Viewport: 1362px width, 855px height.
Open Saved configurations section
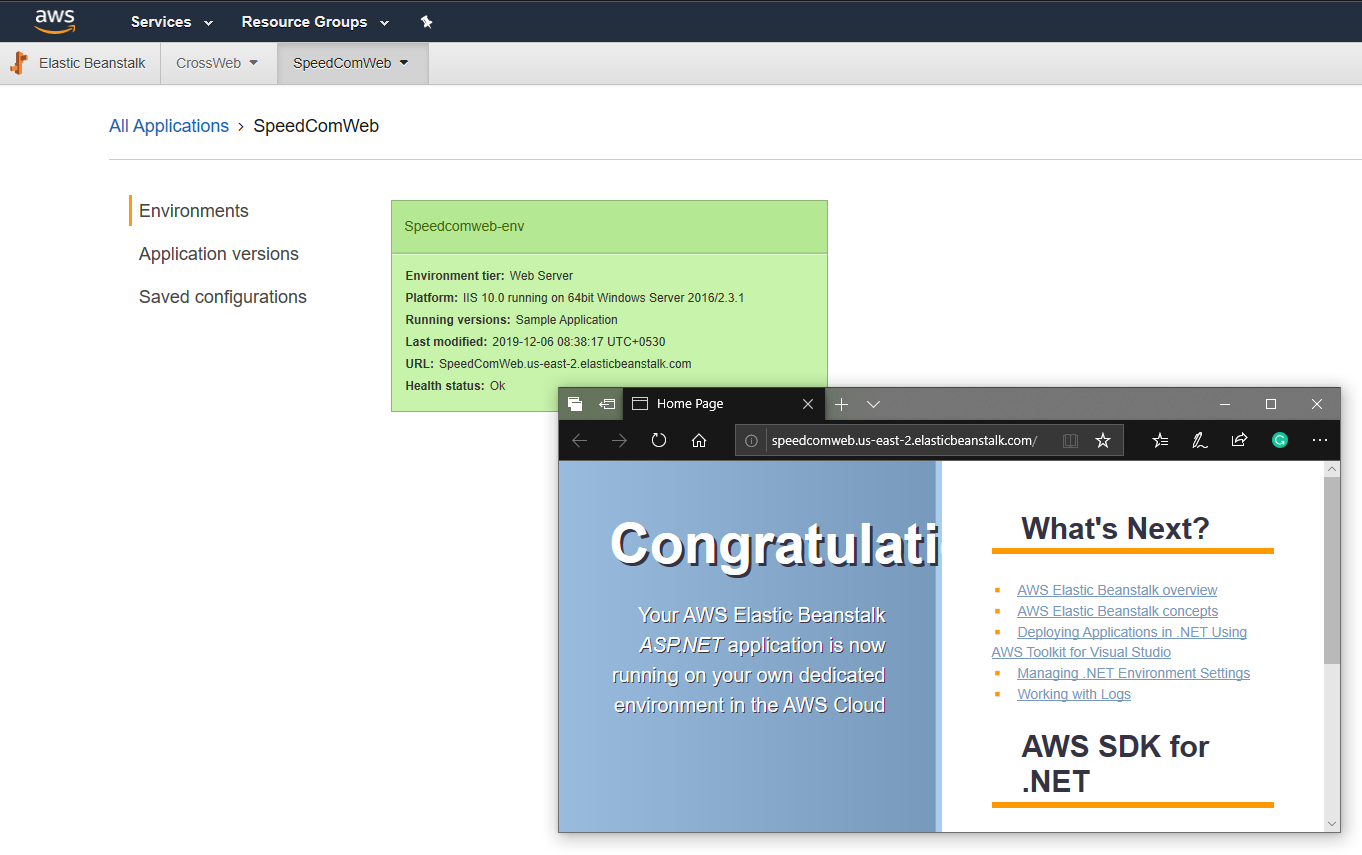(222, 297)
